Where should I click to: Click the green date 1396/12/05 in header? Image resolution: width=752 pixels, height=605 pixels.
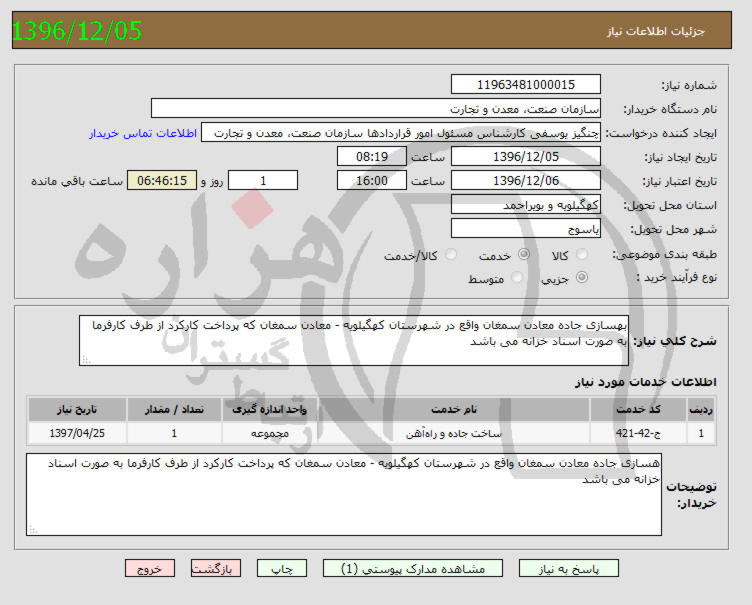click(77, 31)
